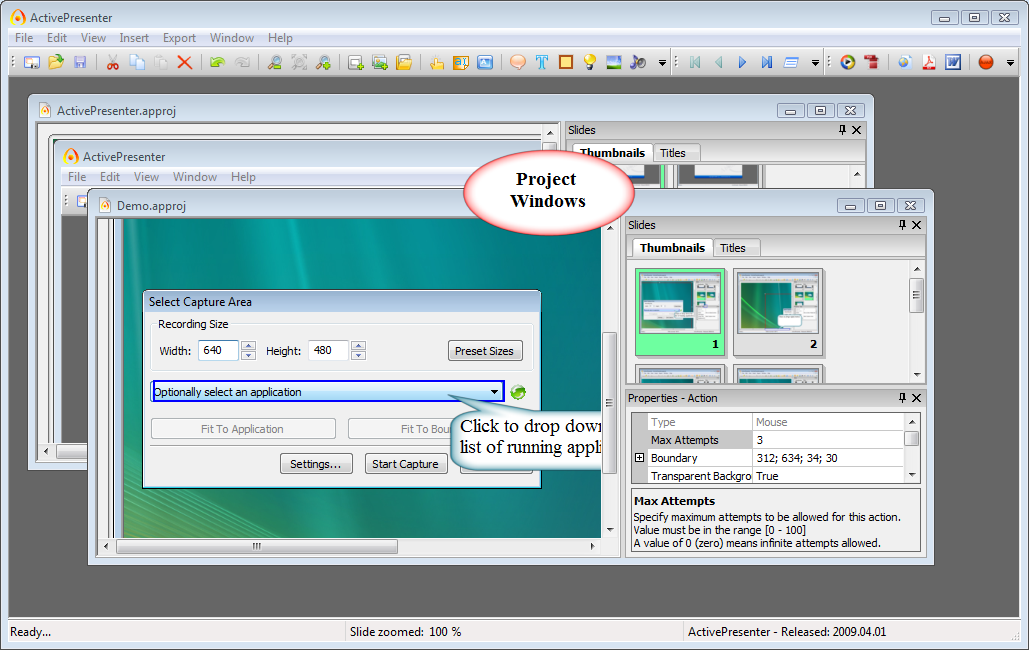Open a project with the folder icon

[x=56, y=62]
